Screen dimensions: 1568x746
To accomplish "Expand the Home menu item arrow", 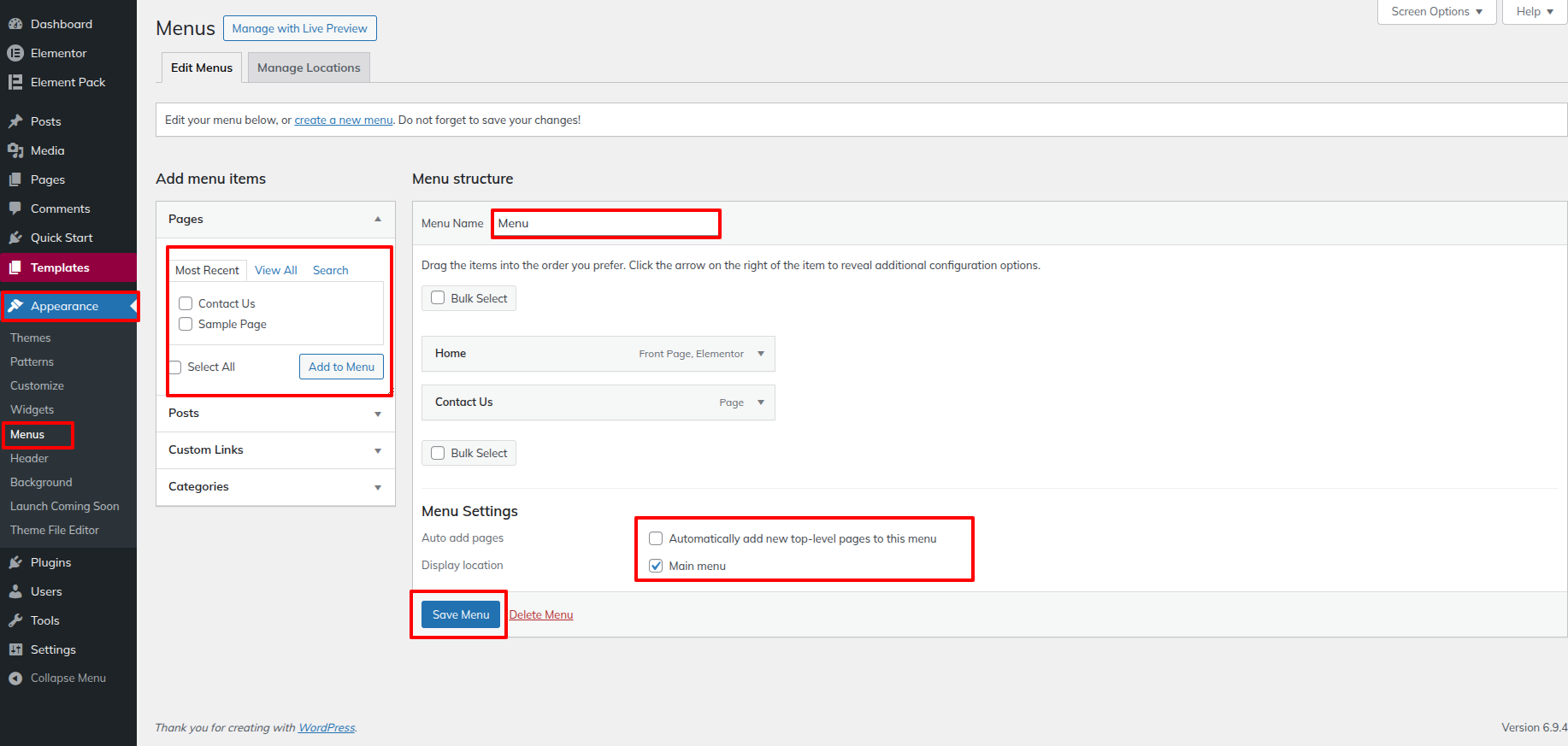I will pos(761,354).
